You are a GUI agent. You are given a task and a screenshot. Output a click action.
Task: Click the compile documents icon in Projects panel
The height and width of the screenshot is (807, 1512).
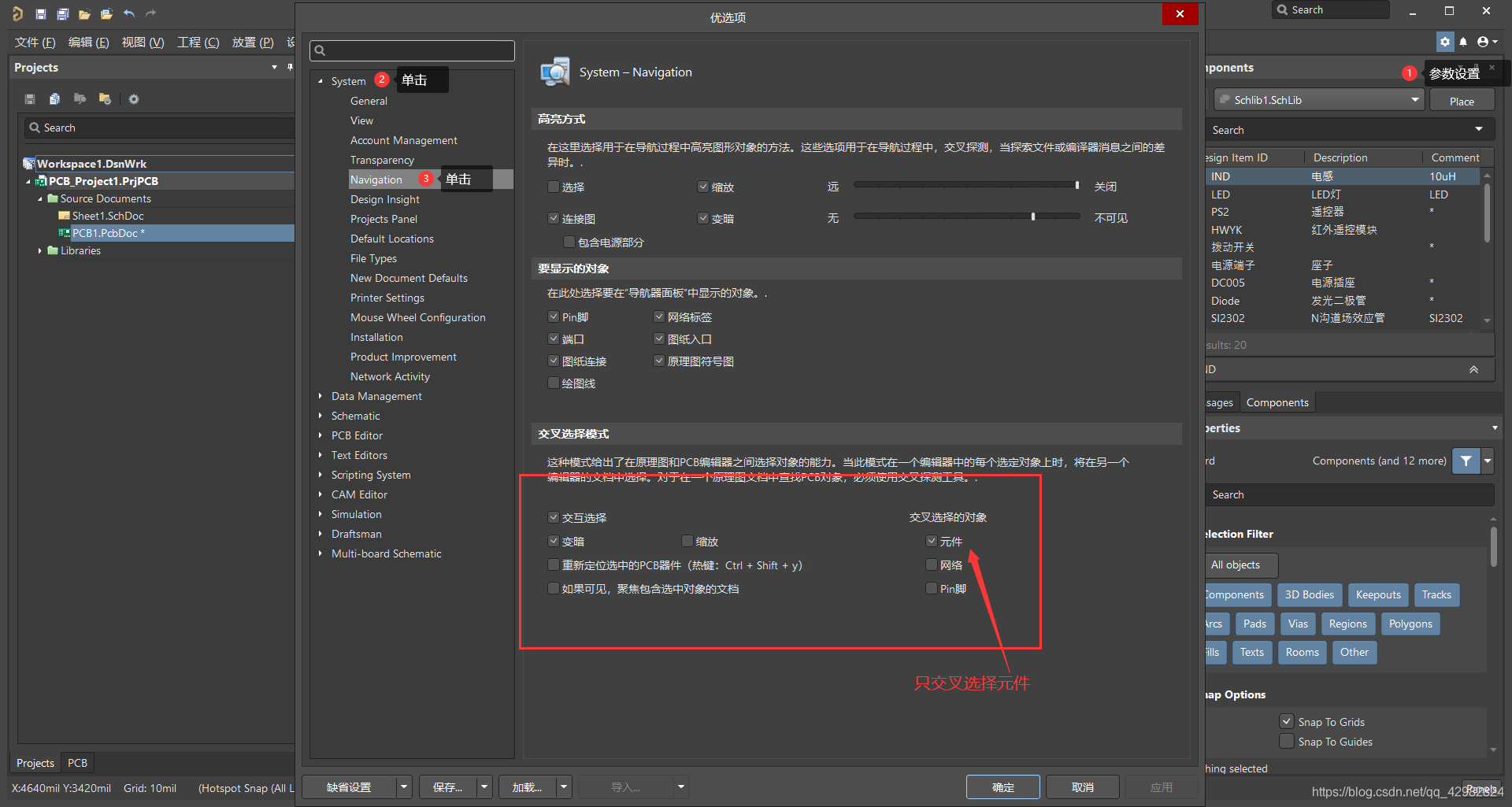[x=54, y=99]
